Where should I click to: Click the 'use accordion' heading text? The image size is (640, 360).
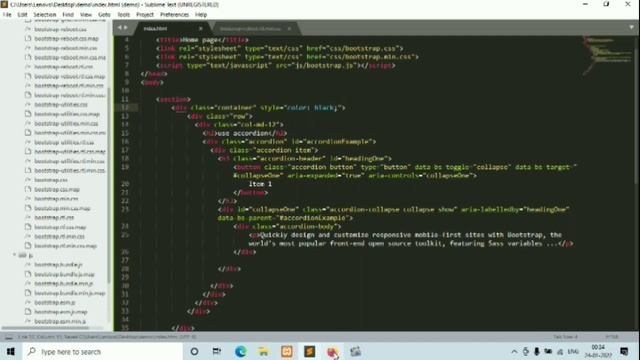pyautogui.click(x=242, y=133)
